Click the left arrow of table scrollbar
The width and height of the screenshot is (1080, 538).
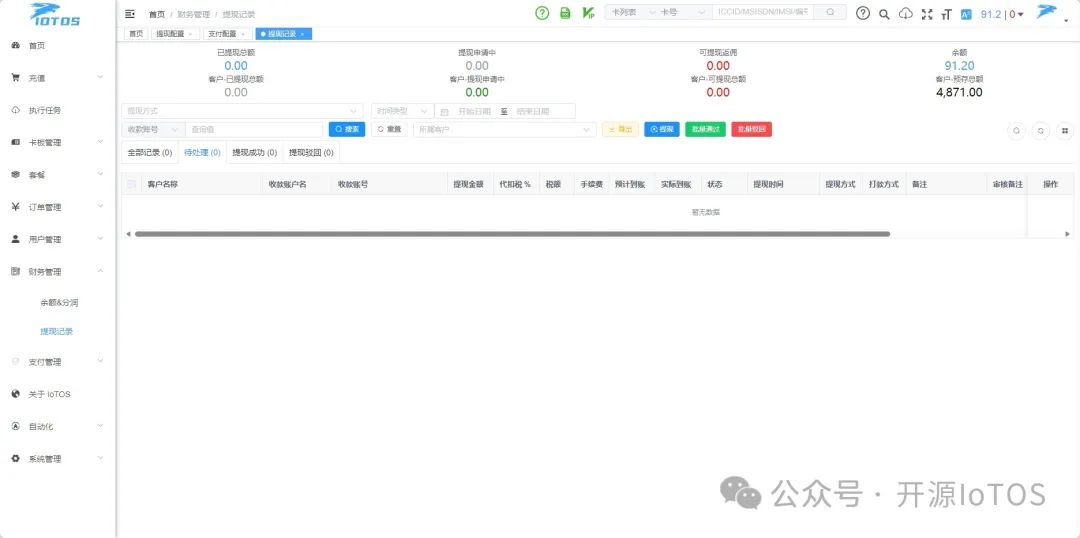coord(127,234)
